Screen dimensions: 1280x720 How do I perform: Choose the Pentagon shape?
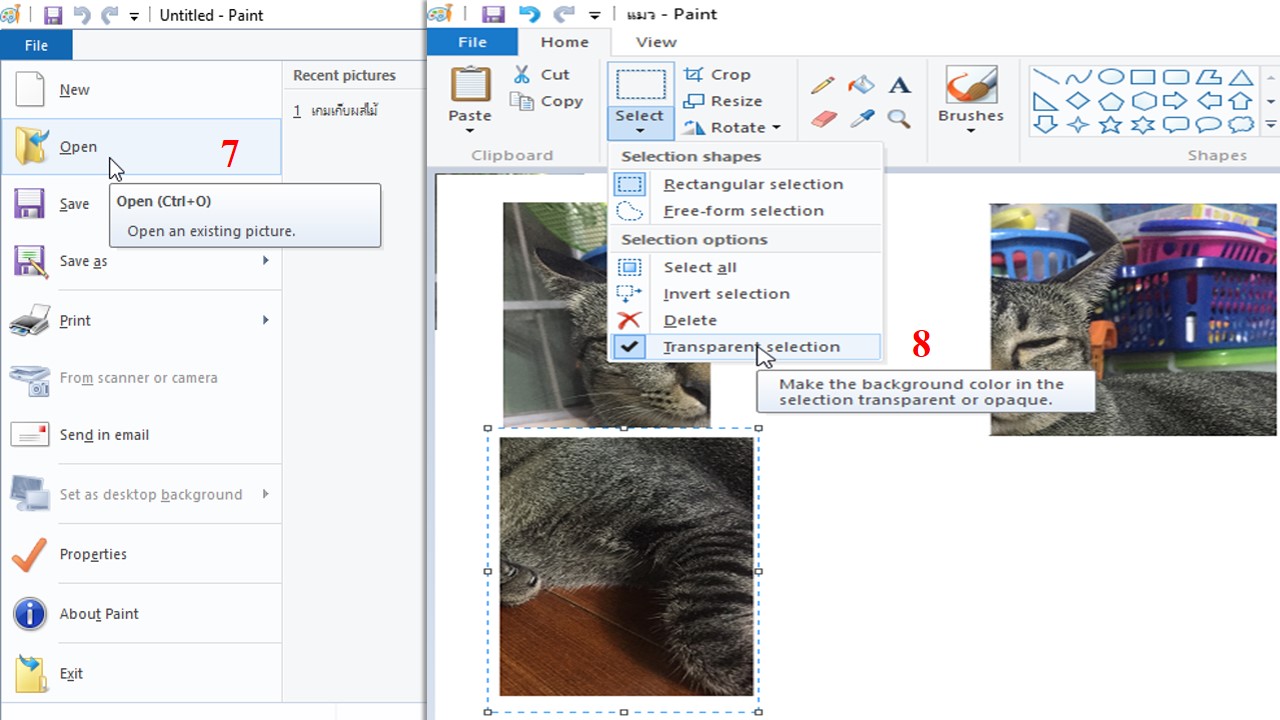tap(1111, 101)
